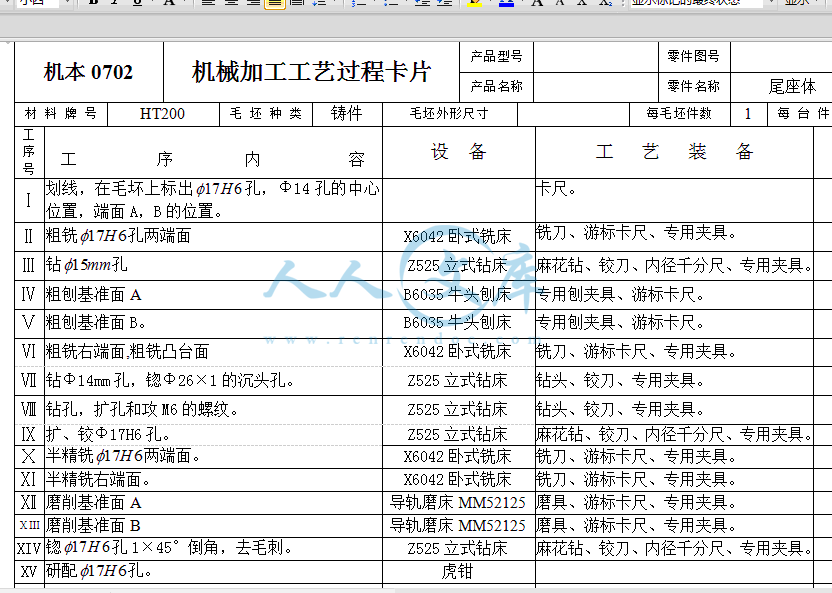Viewport: 832px width, 593px height.
Task: Toggle Underline formatting in the toolbar
Action: coord(137,2)
